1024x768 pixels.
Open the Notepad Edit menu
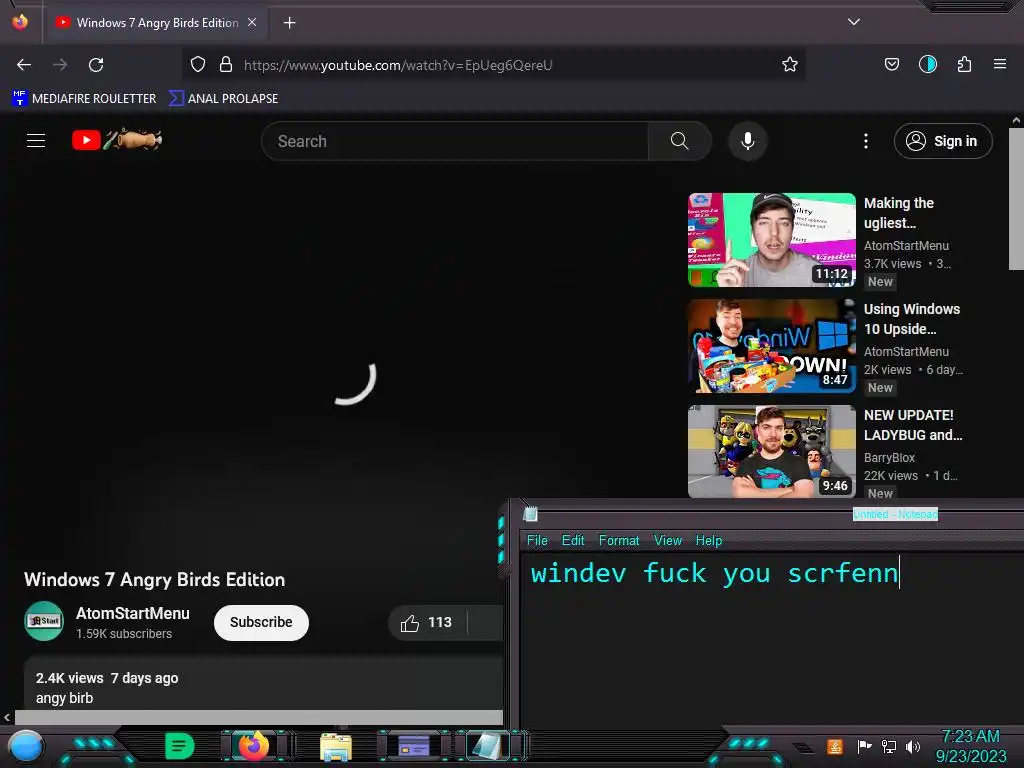tap(573, 541)
